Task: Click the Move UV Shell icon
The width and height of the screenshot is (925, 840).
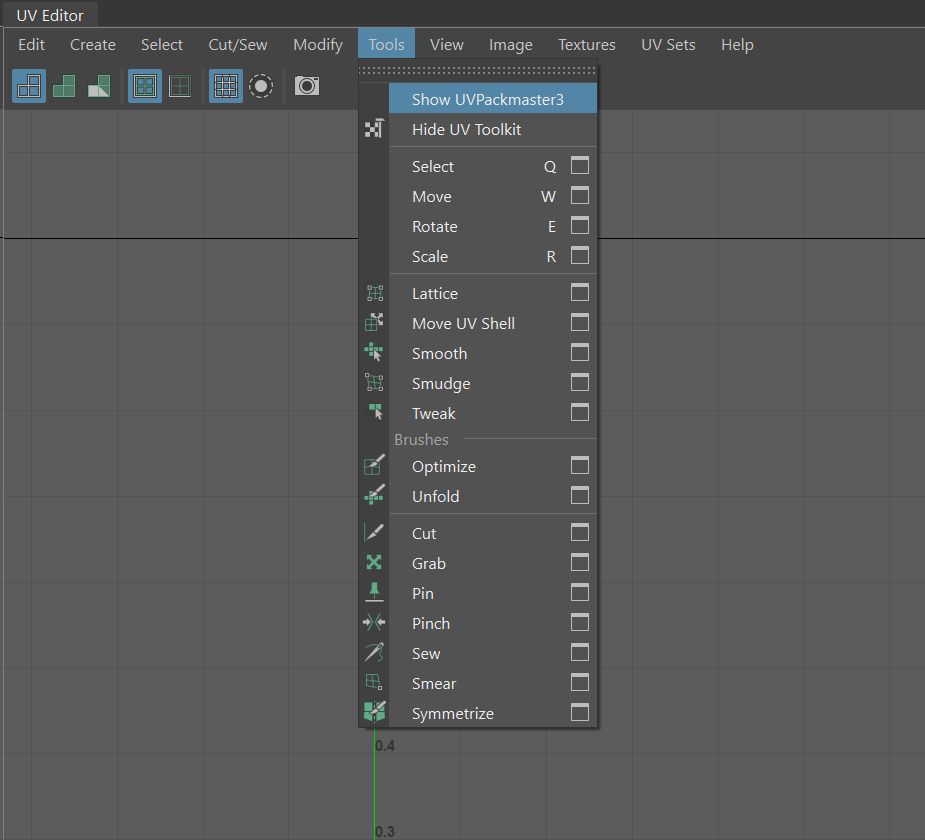Action: click(374, 323)
